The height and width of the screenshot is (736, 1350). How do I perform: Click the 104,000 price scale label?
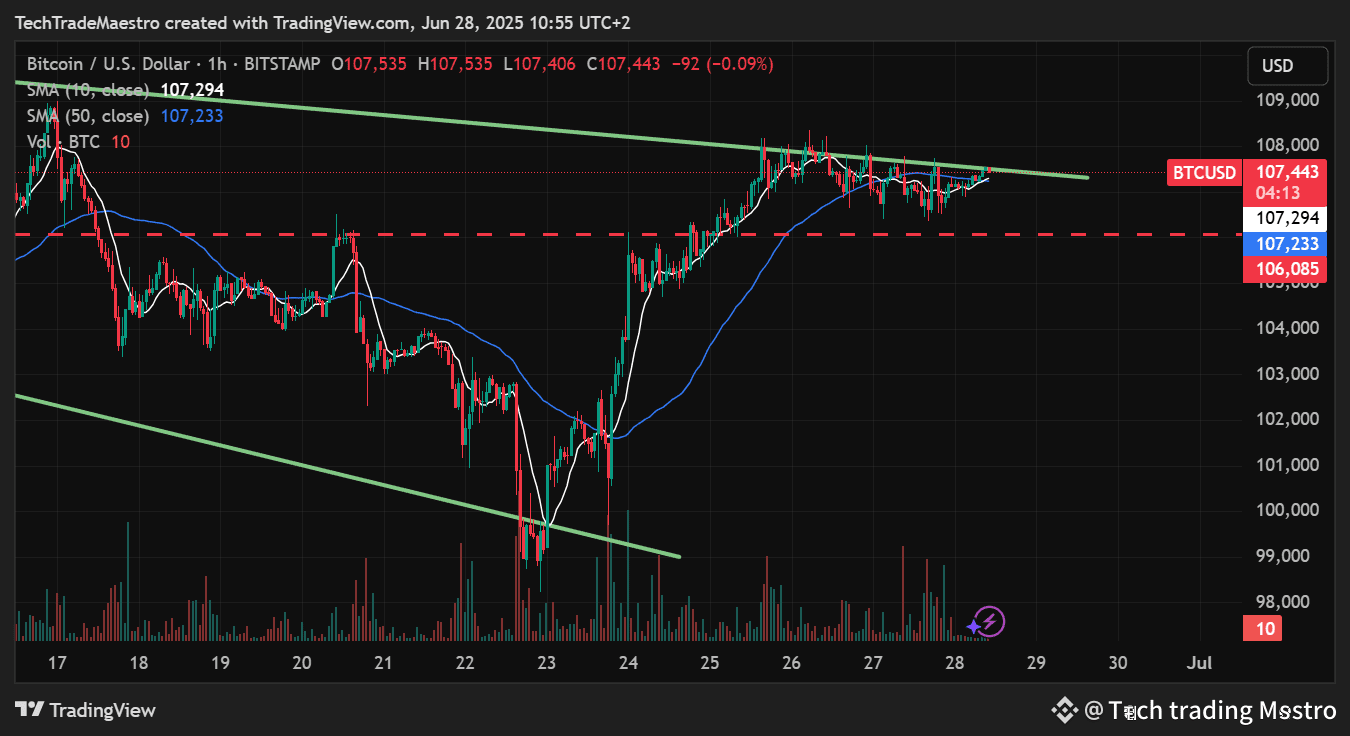1286,328
